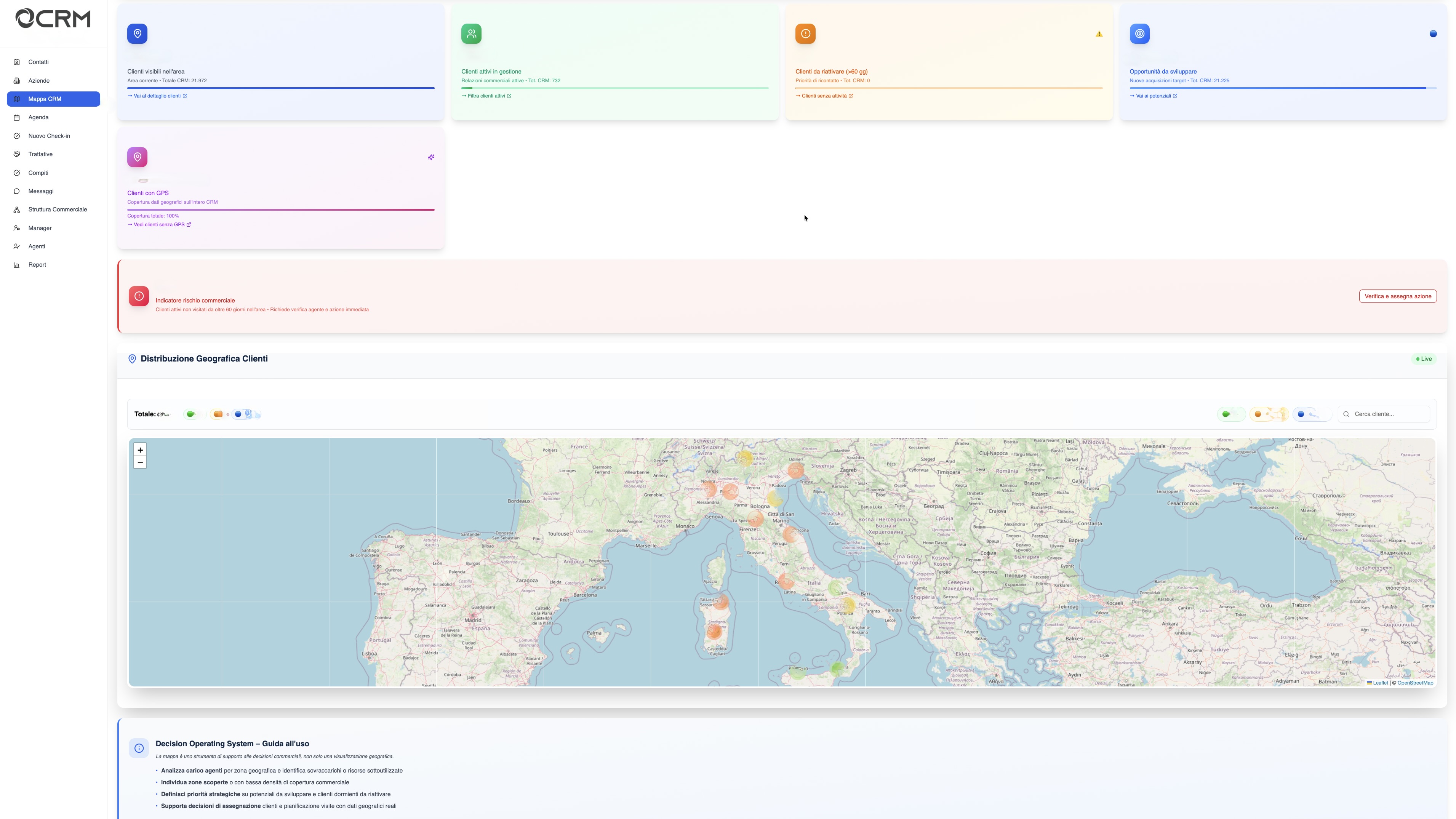The image size is (1456, 819).
Task: Click the sparkle icon on Clienti con GPS card
Action: coord(431,157)
